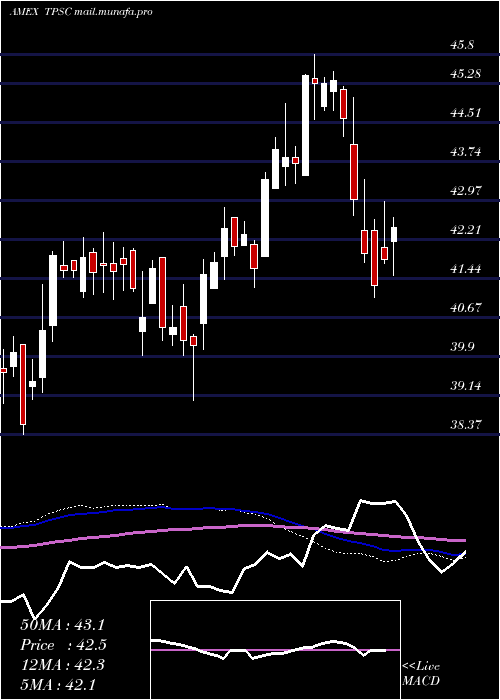The image size is (500, 700).
Task: Click the 42.97 price axis label
Action: (466, 191)
